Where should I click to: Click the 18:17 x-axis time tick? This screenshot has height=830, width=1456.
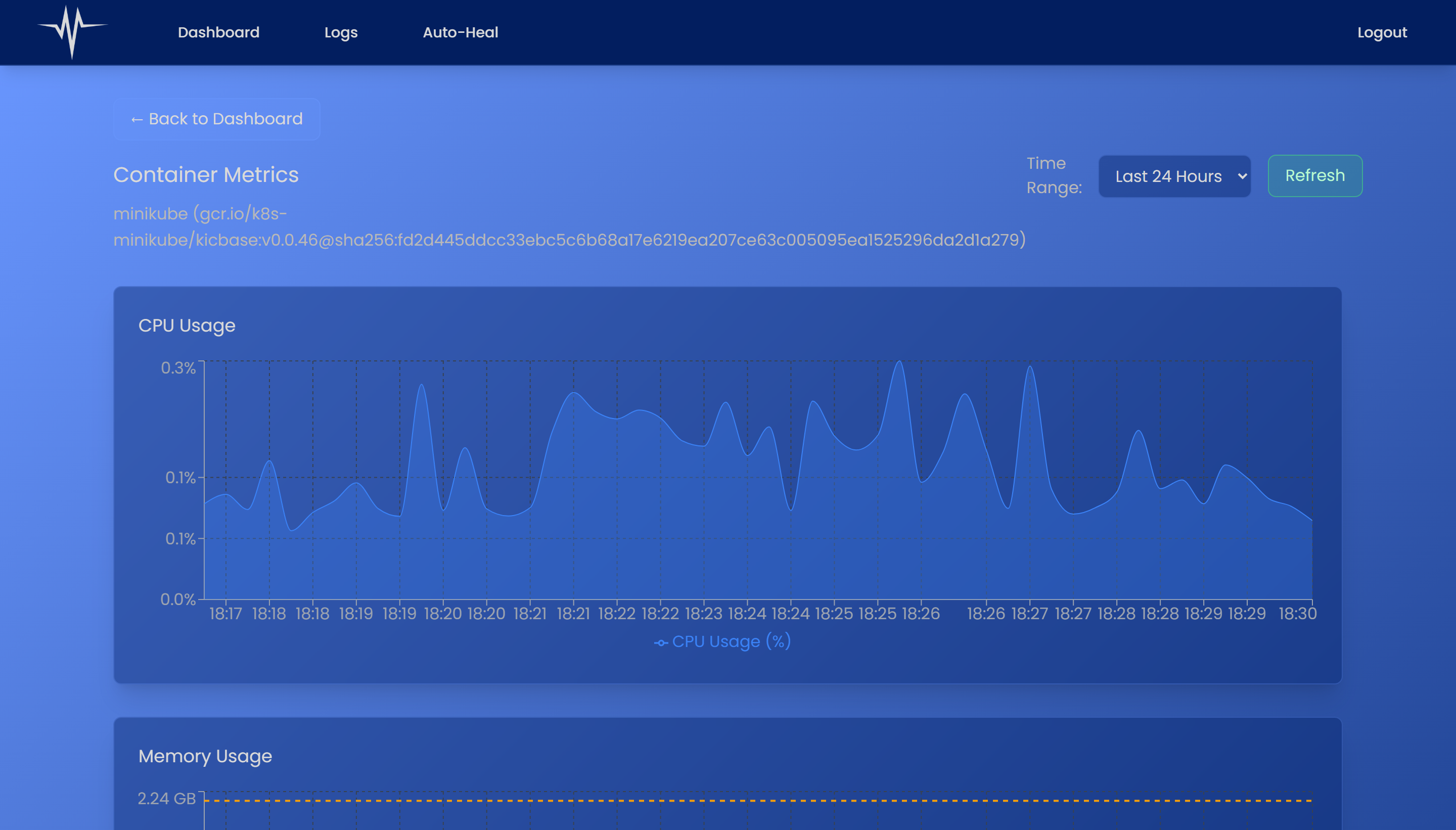[225, 614]
